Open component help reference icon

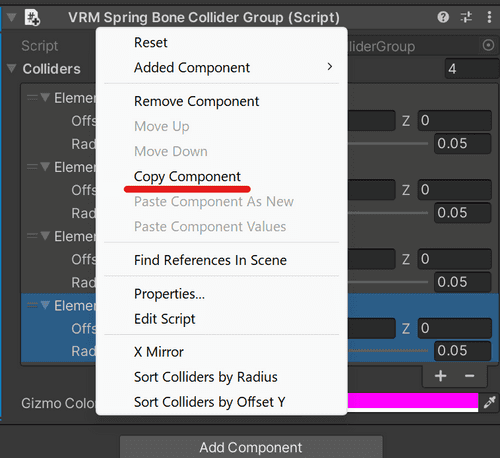coord(443,17)
